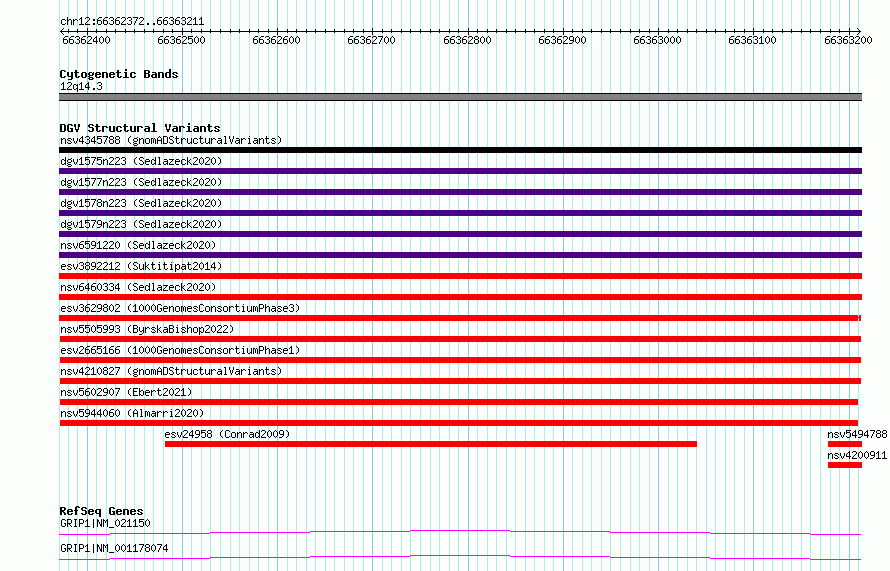The height and width of the screenshot is (571, 890).
Task: Open GRIP1|NM_021150 gene label
Action: pos(105,523)
